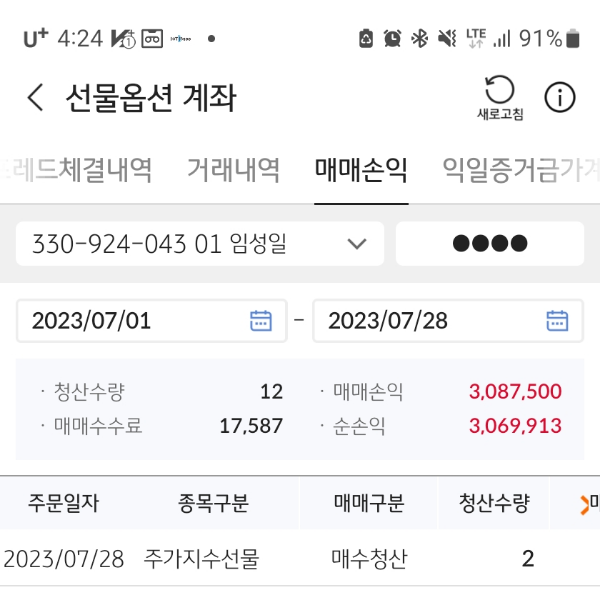
Task: Tap the back arrow icon
Action: (x=36, y=98)
